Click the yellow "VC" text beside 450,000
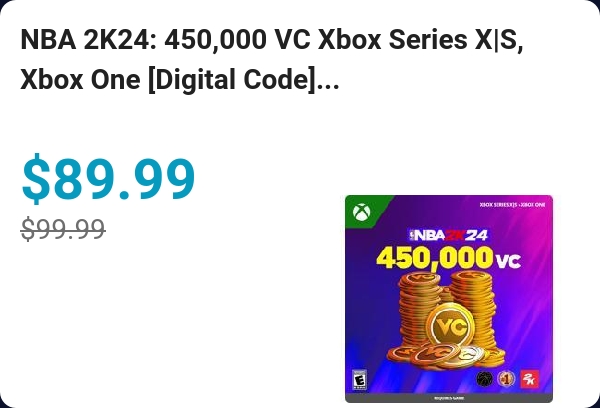600x408 pixels. pos(507,261)
